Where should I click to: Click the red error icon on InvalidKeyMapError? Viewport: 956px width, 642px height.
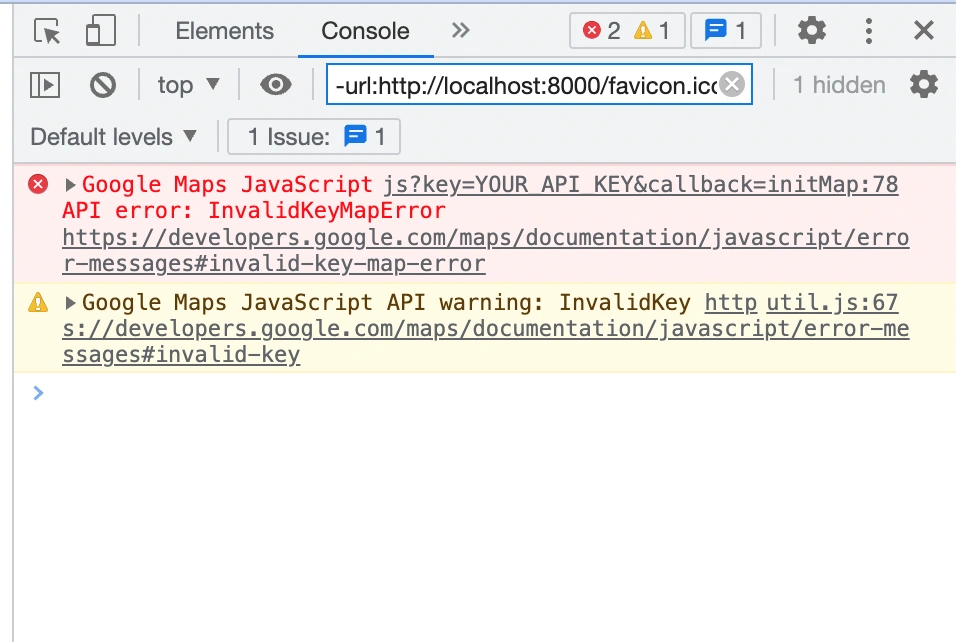[x=38, y=184]
